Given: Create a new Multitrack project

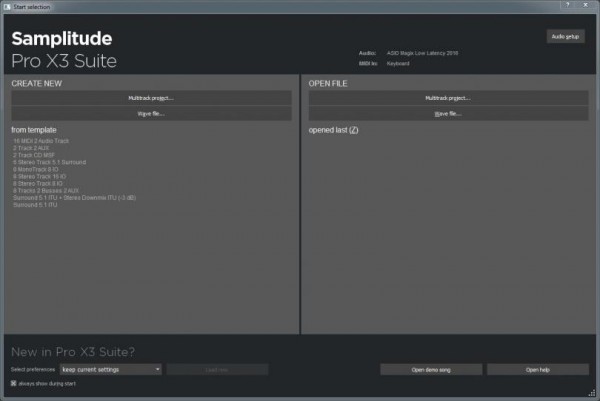Looking at the screenshot, I should [151, 98].
